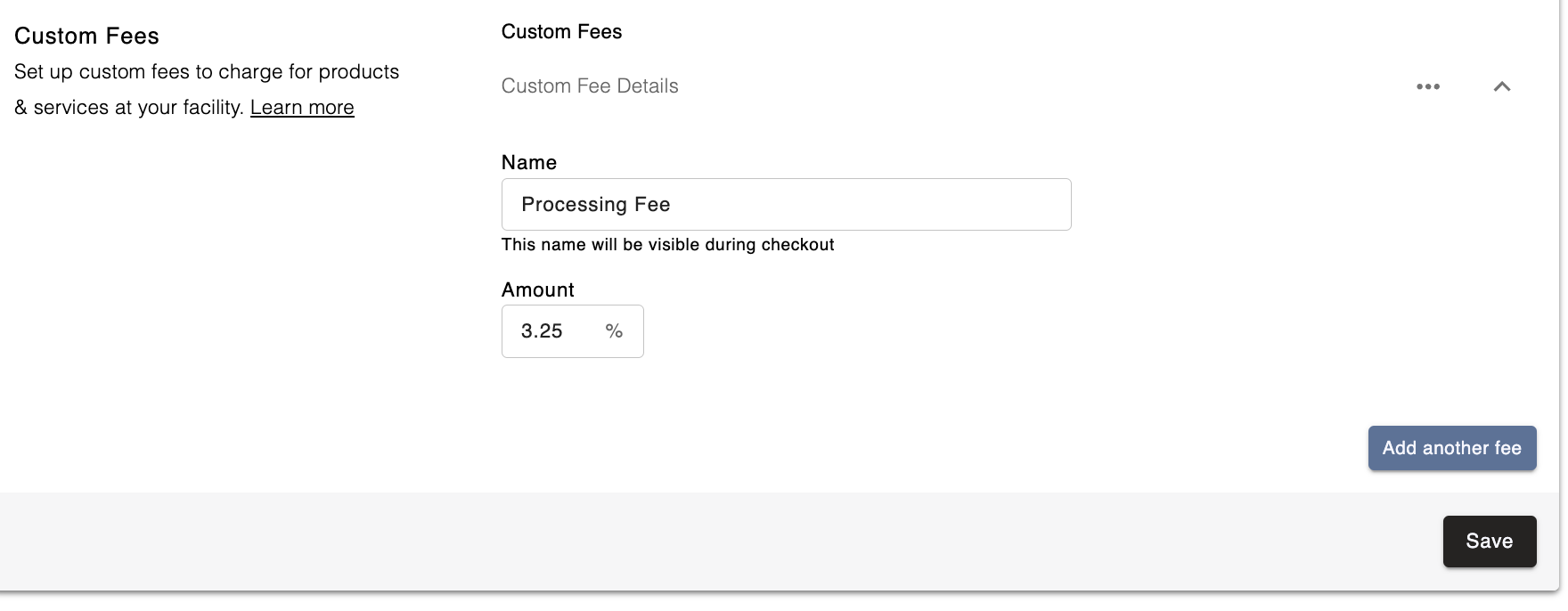The height and width of the screenshot is (611, 1568).
Task: Click the checkout visibility helper text
Action: [x=667, y=245]
